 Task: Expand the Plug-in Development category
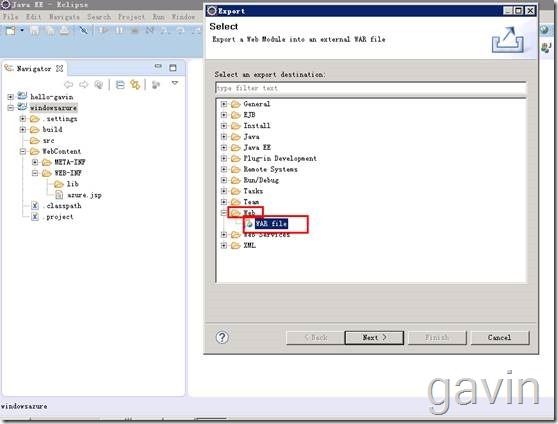click(224, 158)
